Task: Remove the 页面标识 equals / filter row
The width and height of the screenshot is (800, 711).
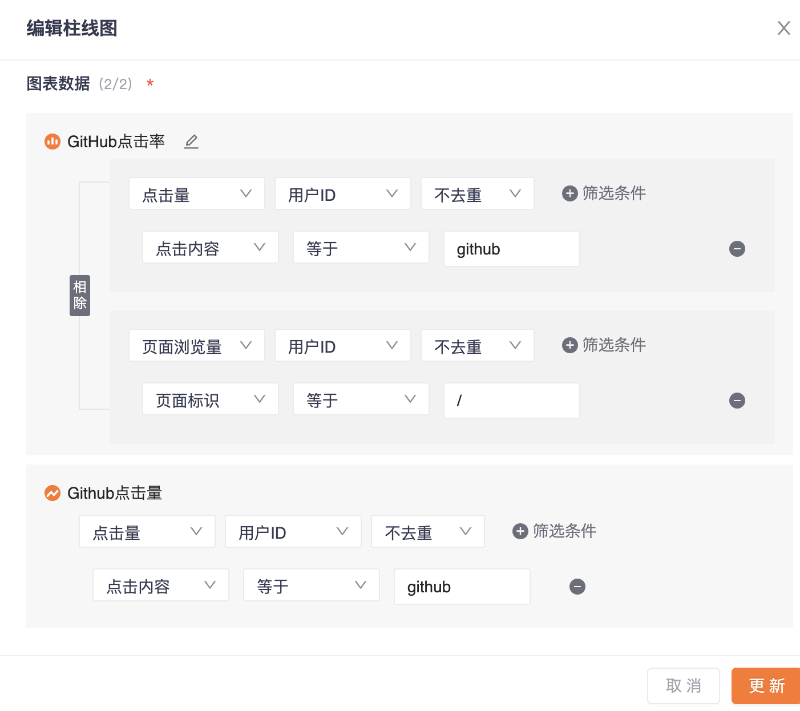Action: [737, 401]
